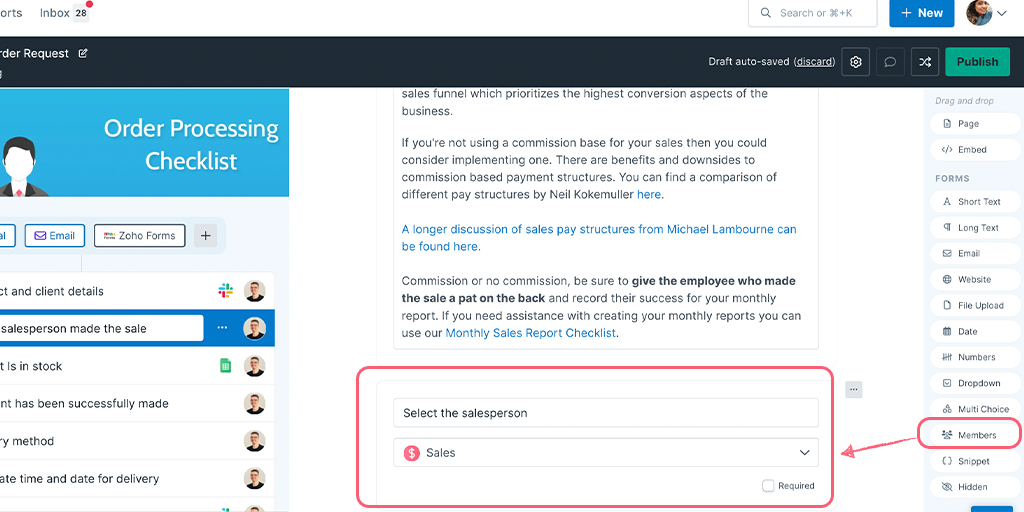Open the three-dot menu beside the salesperson field
1024x512 pixels.
[x=854, y=389]
